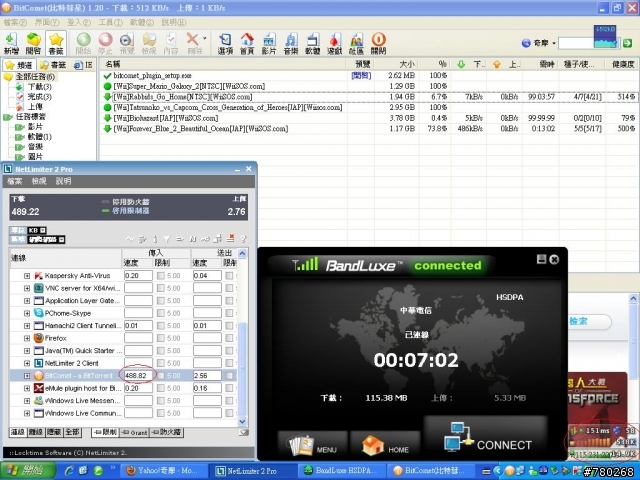Click the 音樂 music toolbar icon
This screenshot has height=480, width=640.
[x=291, y=43]
